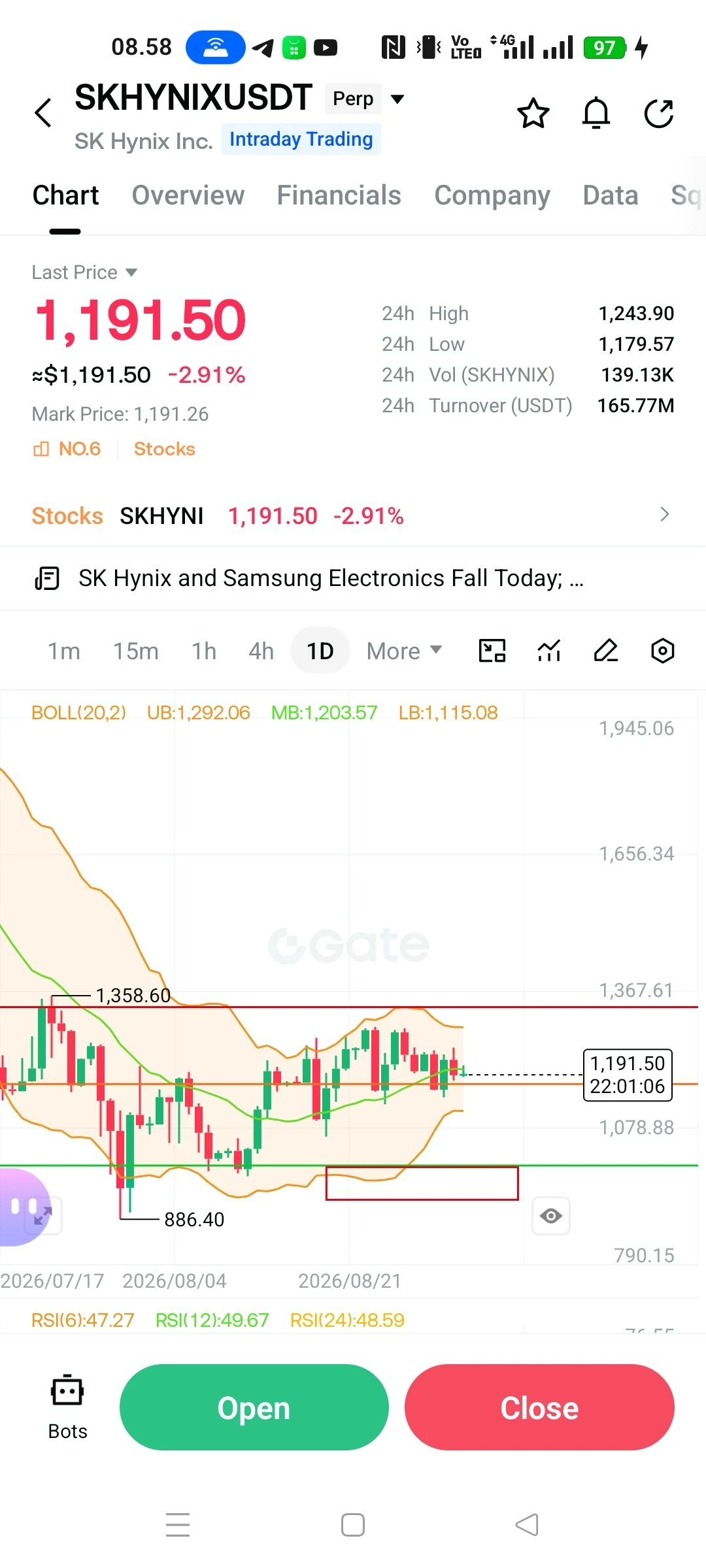Tap the RSI(24):48.59 value
The image size is (706, 1568).
(x=347, y=1320)
